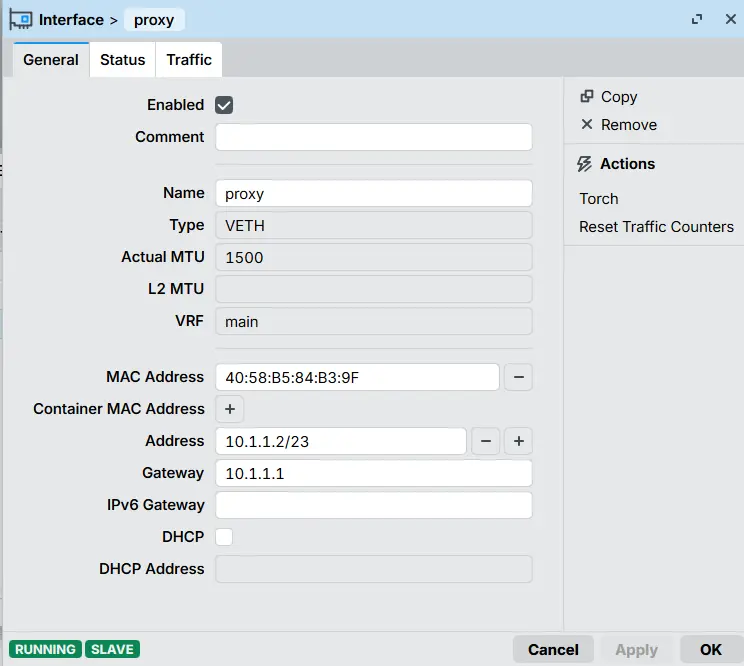This screenshot has height=666, width=744.
Task: Click the IPv6 Gateway label
Action: click(156, 505)
